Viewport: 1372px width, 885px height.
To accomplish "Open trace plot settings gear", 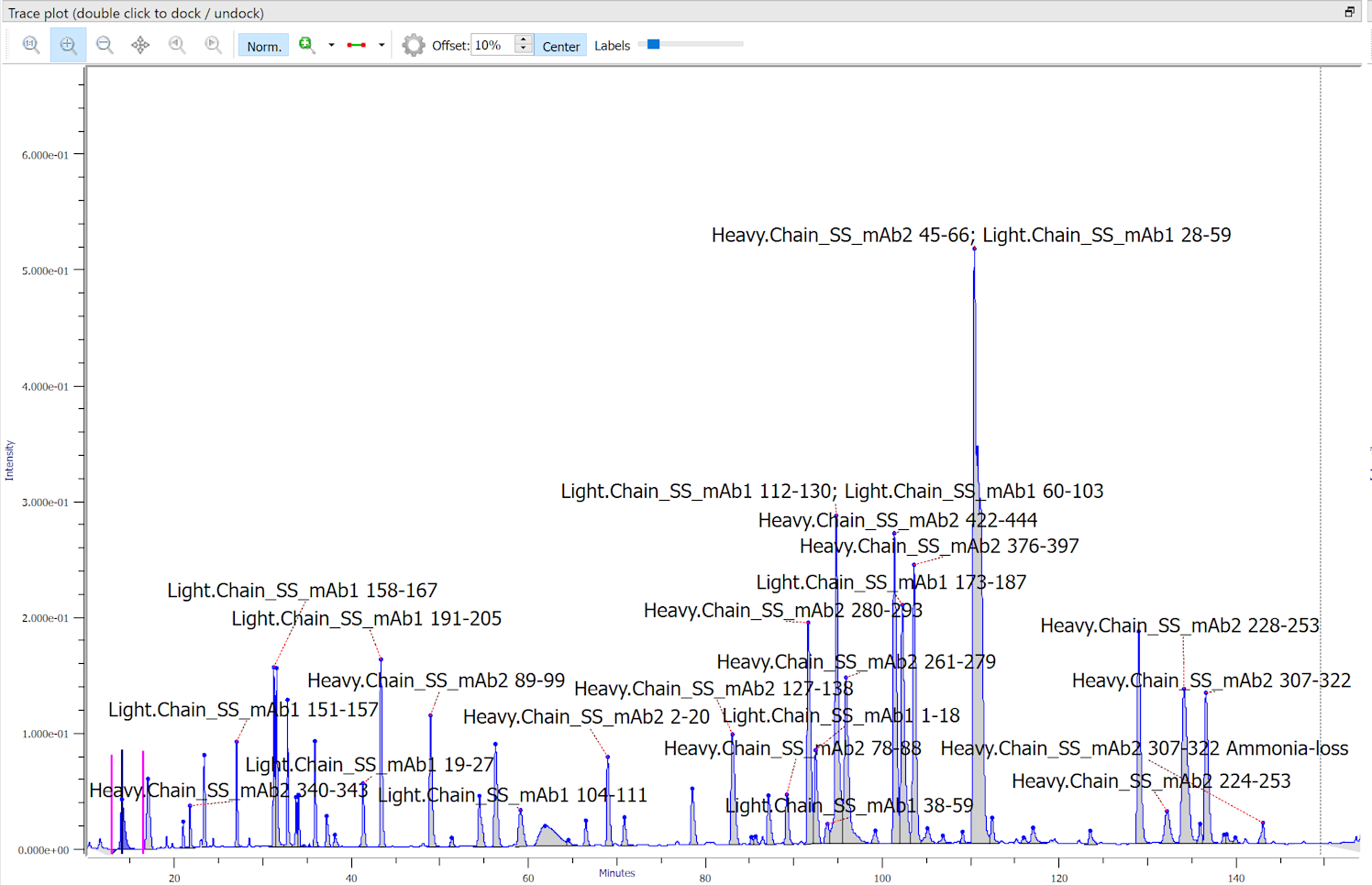I will pos(414,45).
